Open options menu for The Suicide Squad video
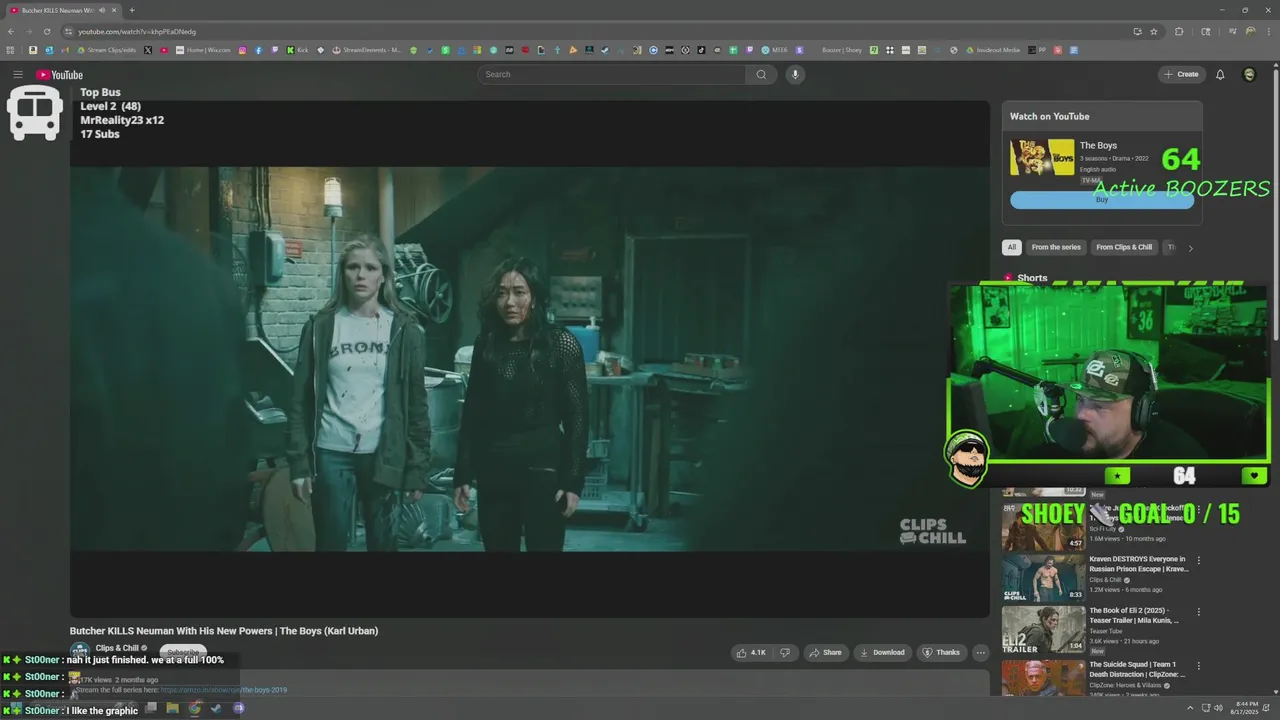This screenshot has width=1280, height=720. [1198, 665]
